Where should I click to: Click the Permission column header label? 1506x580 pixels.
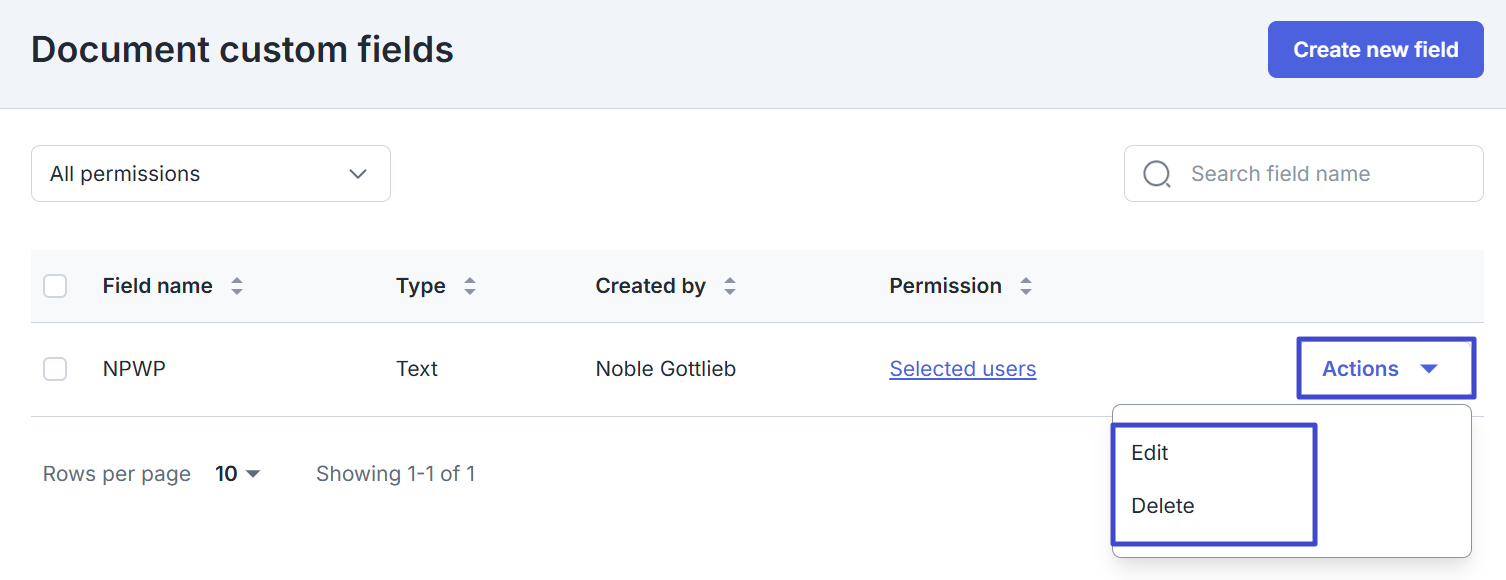[945, 286]
